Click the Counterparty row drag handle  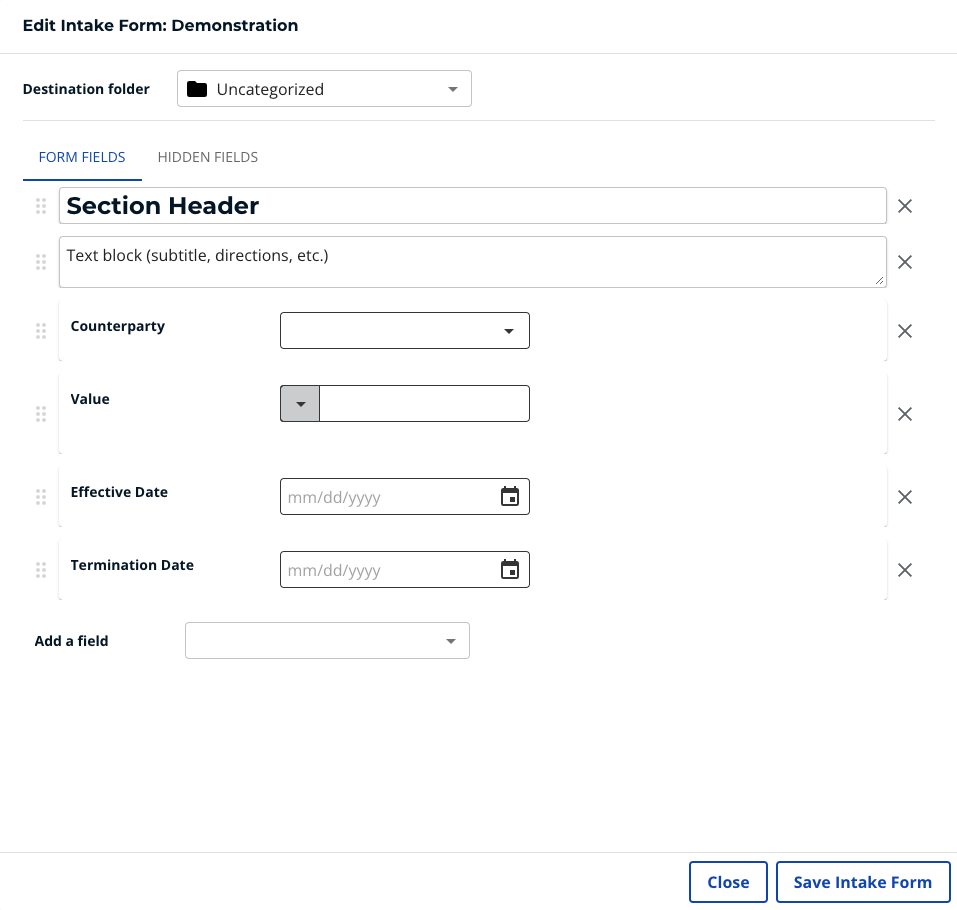[41, 330]
